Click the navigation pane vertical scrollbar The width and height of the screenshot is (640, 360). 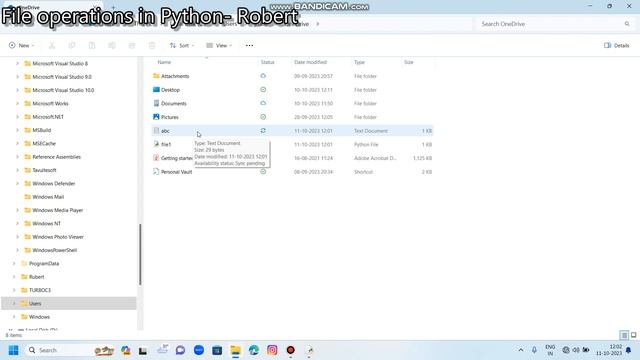coord(140,254)
